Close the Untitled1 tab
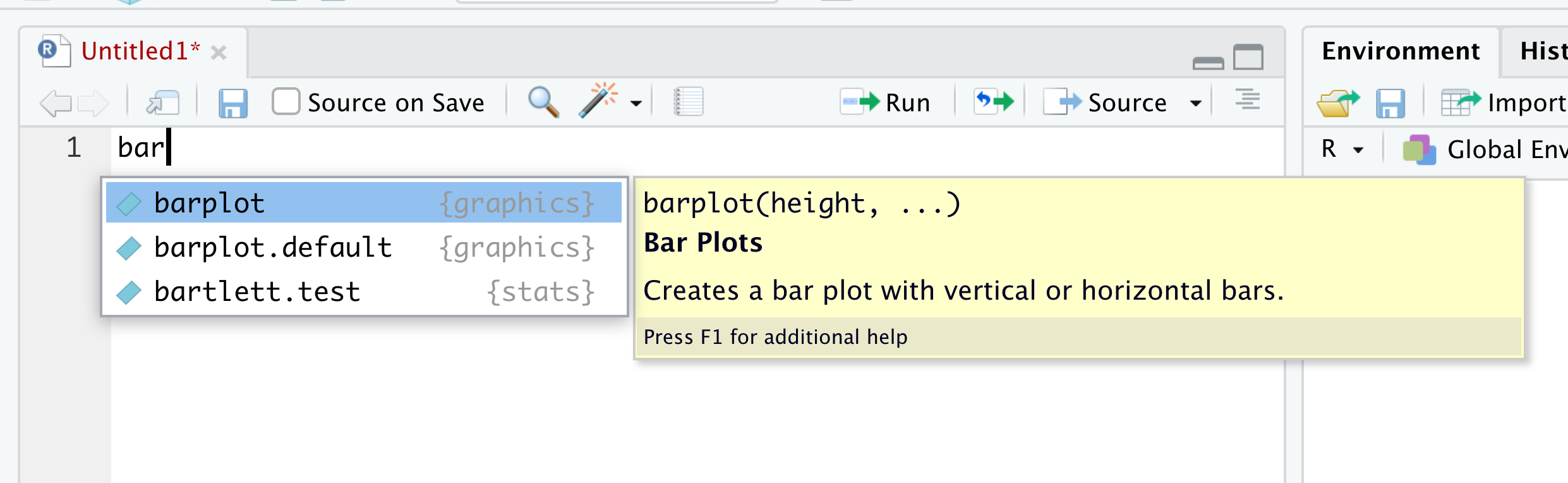 click(x=219, y=52)
